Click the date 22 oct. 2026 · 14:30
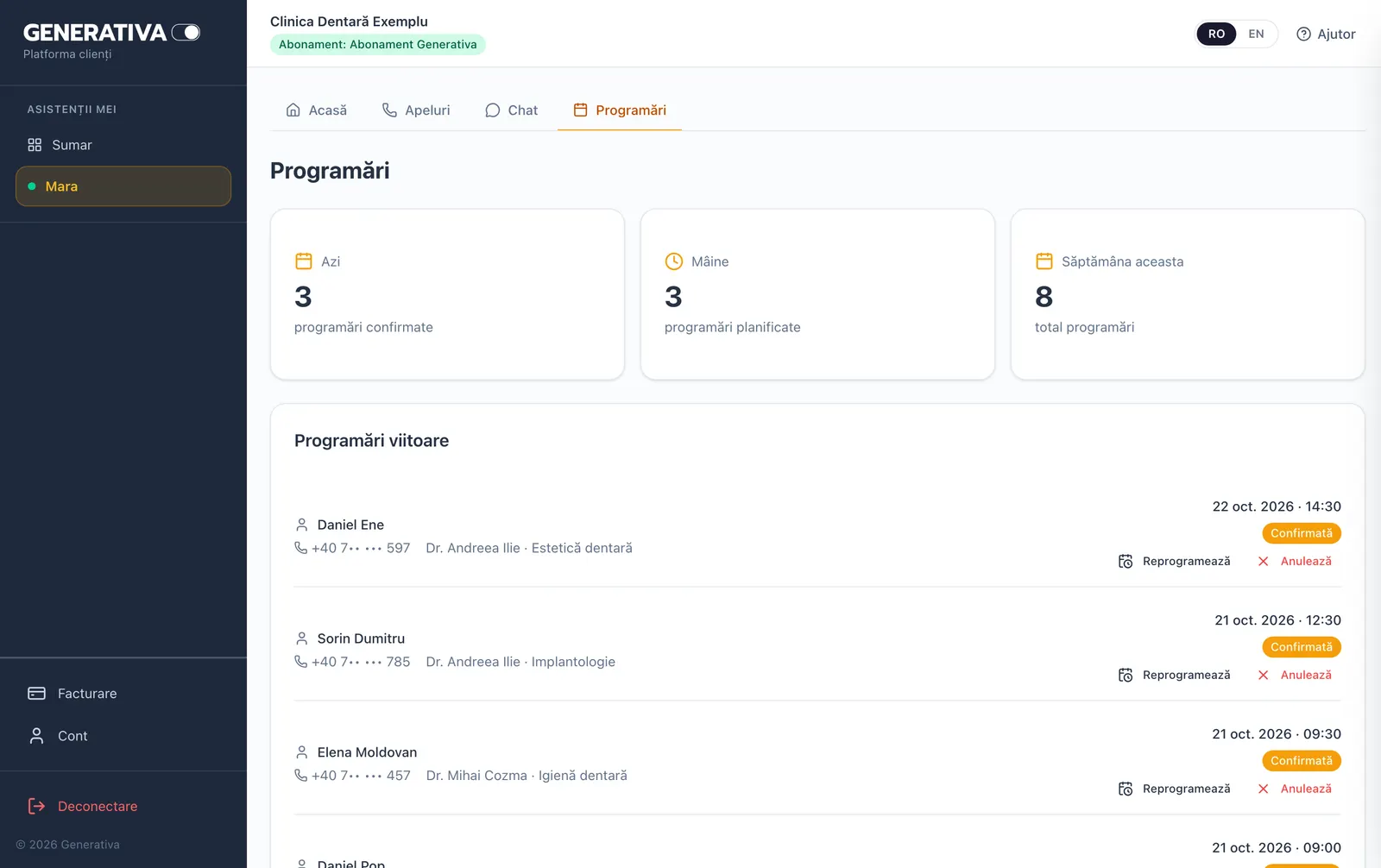The image size is (1381, 868). pos(1277,506)
